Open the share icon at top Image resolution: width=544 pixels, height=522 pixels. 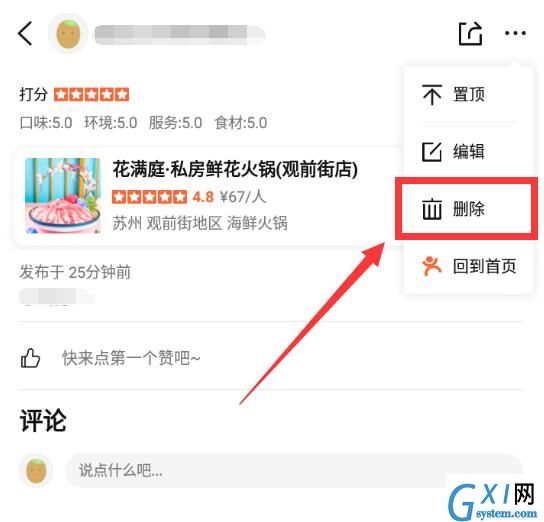470,34
